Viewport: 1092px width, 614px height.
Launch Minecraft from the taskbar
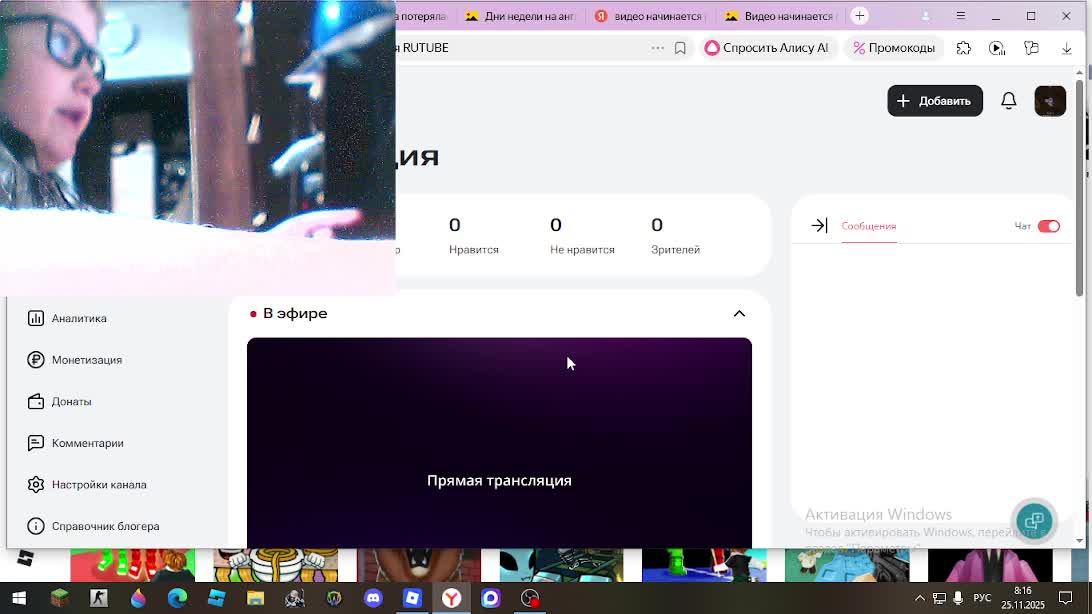click(x=59, y=598)
